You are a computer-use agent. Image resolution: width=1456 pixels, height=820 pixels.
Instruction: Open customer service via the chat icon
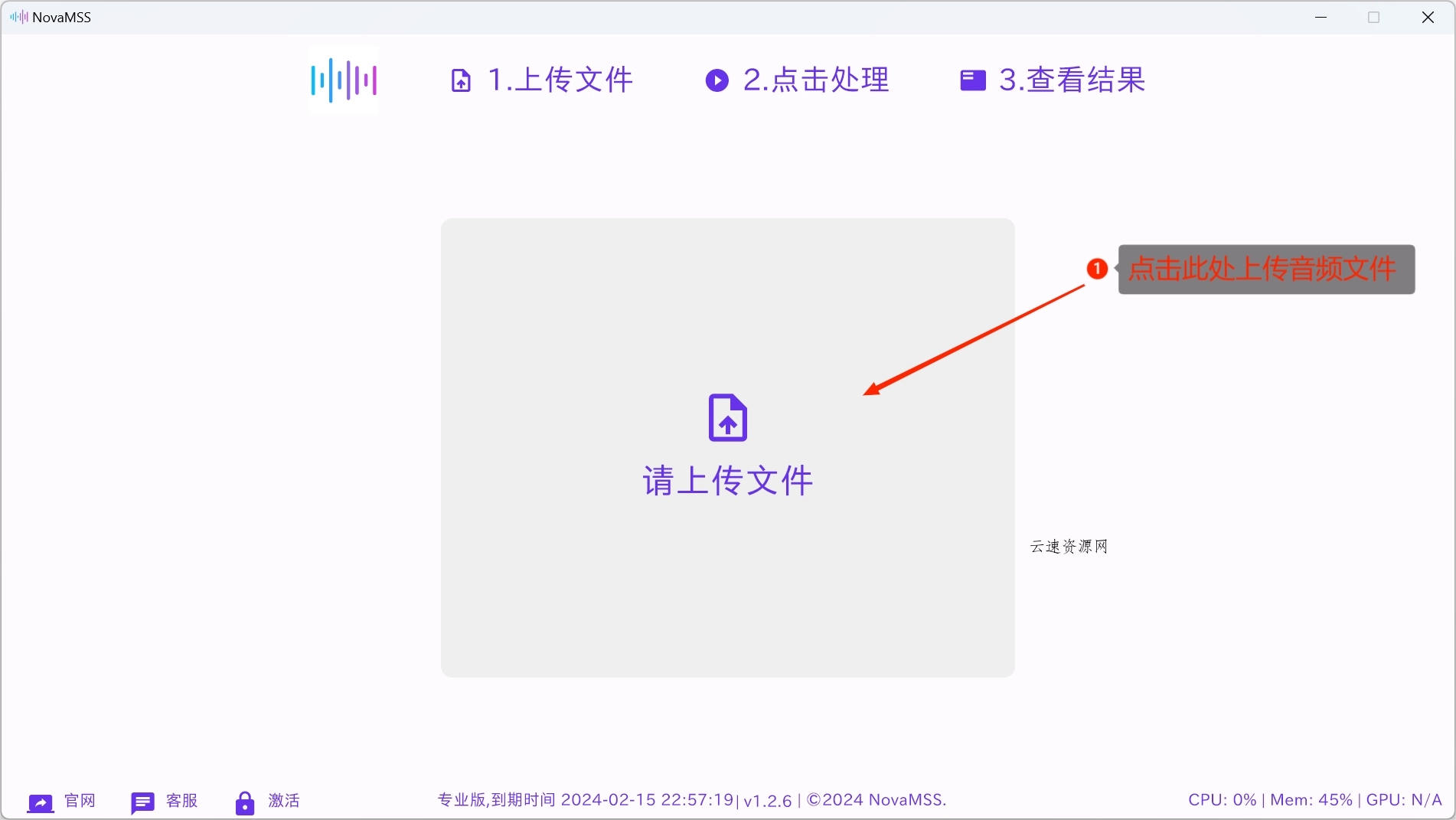pos(142,801)
